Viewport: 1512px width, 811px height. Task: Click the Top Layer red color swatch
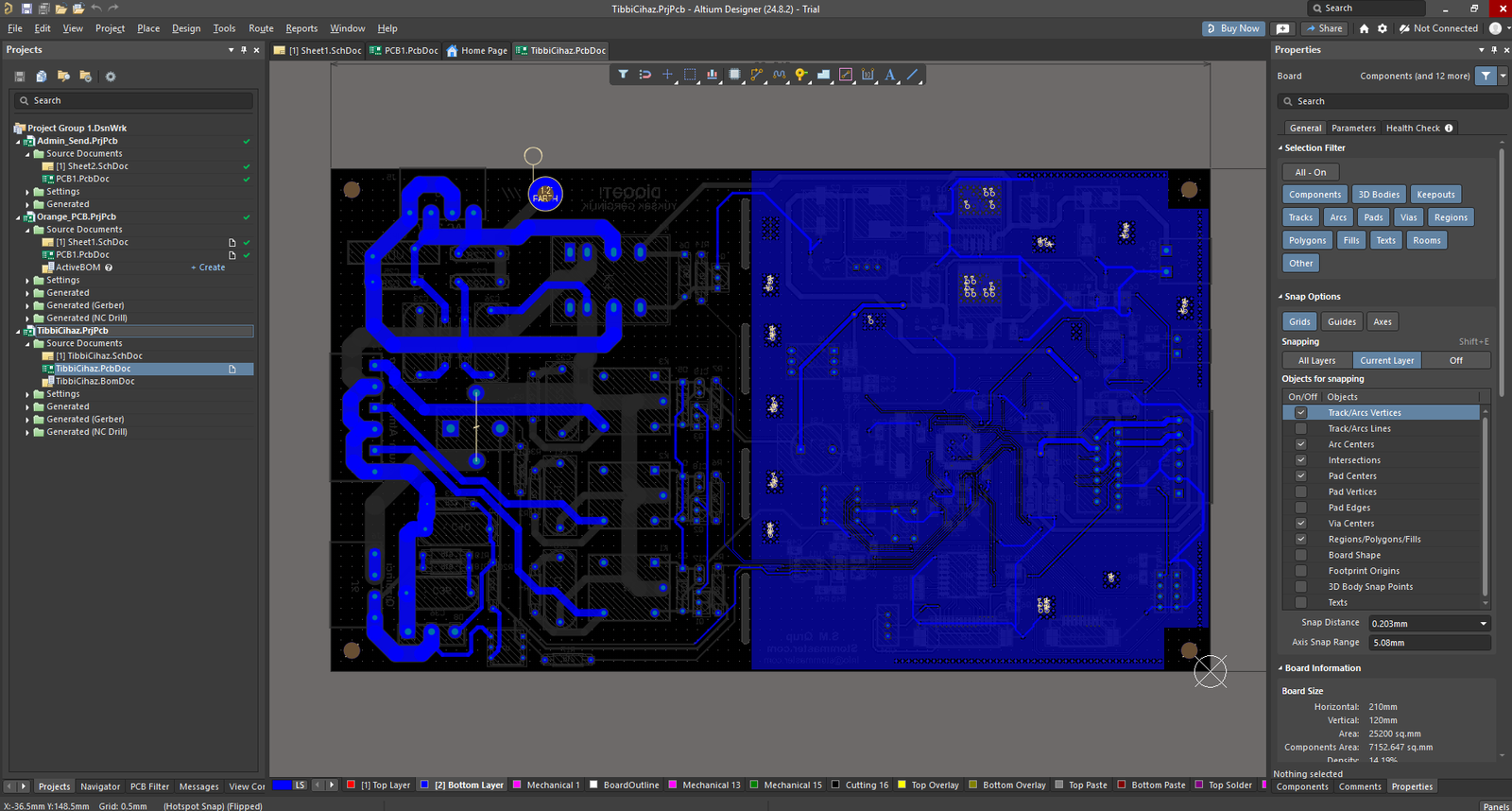click(x=351, y=785)
